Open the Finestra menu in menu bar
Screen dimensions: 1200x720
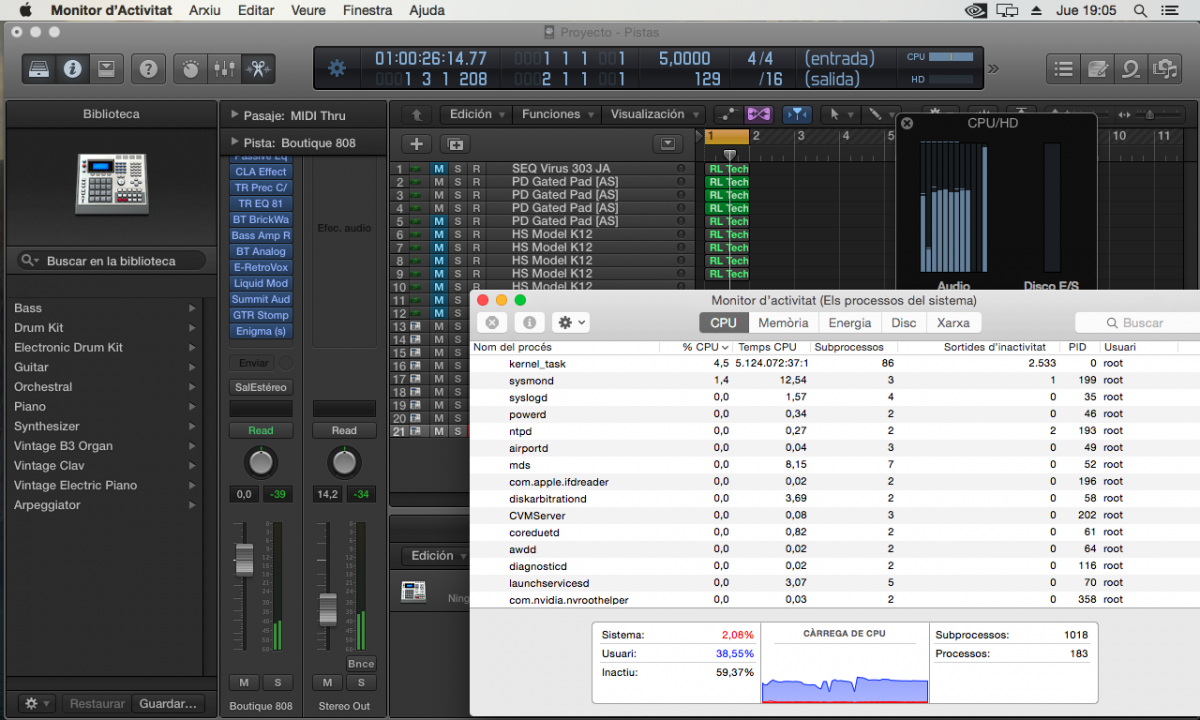(367, 10)
